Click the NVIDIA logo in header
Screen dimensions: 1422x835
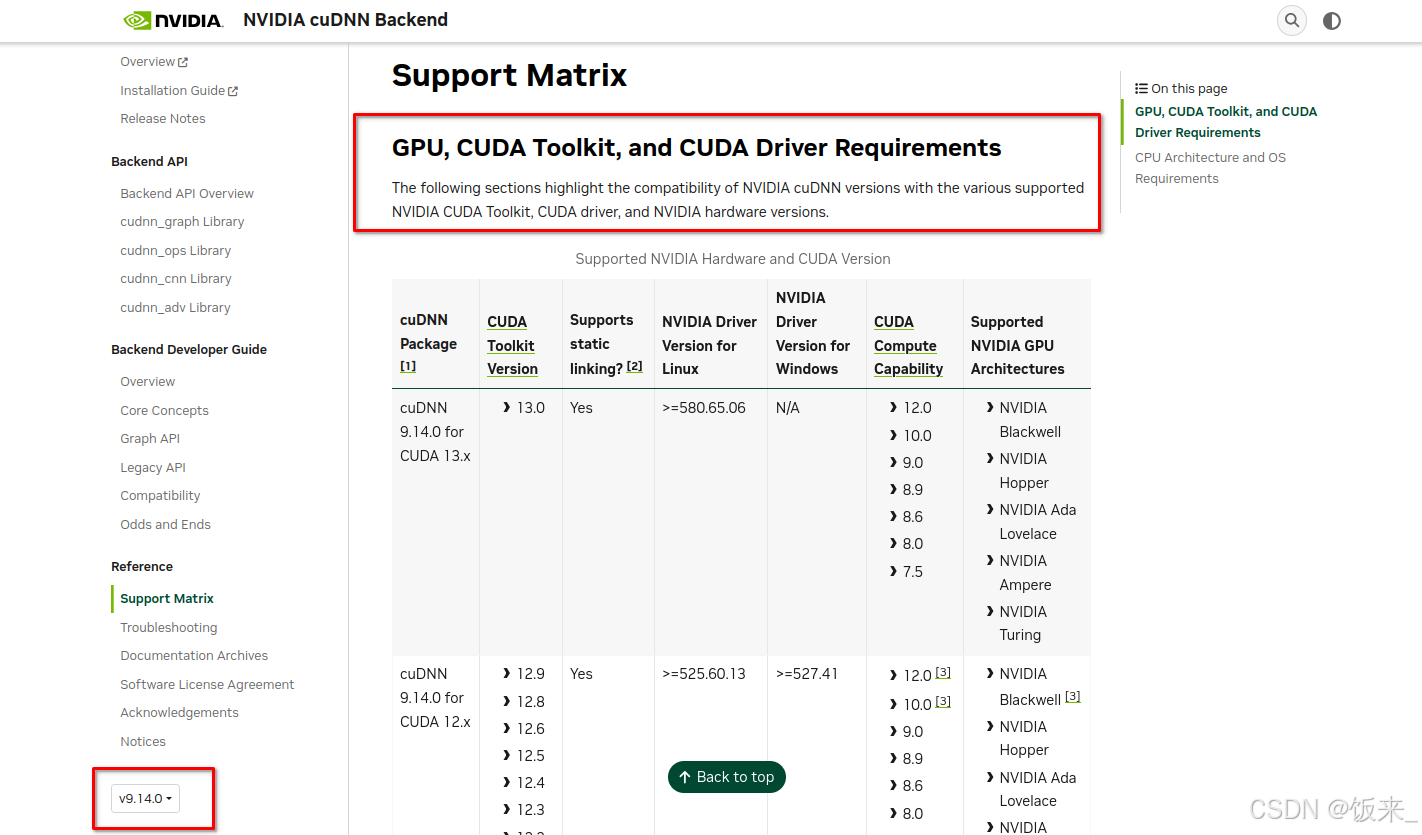pos(172,20)
